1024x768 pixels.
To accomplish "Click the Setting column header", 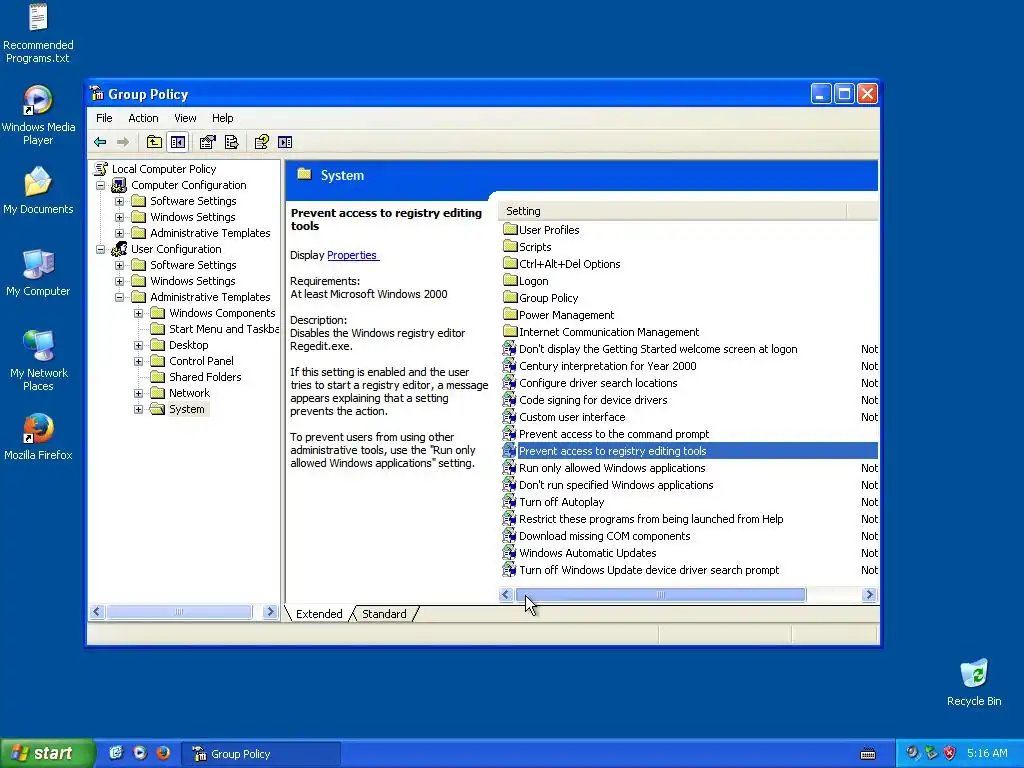I will pyautogui.click(x=673, y=211).
